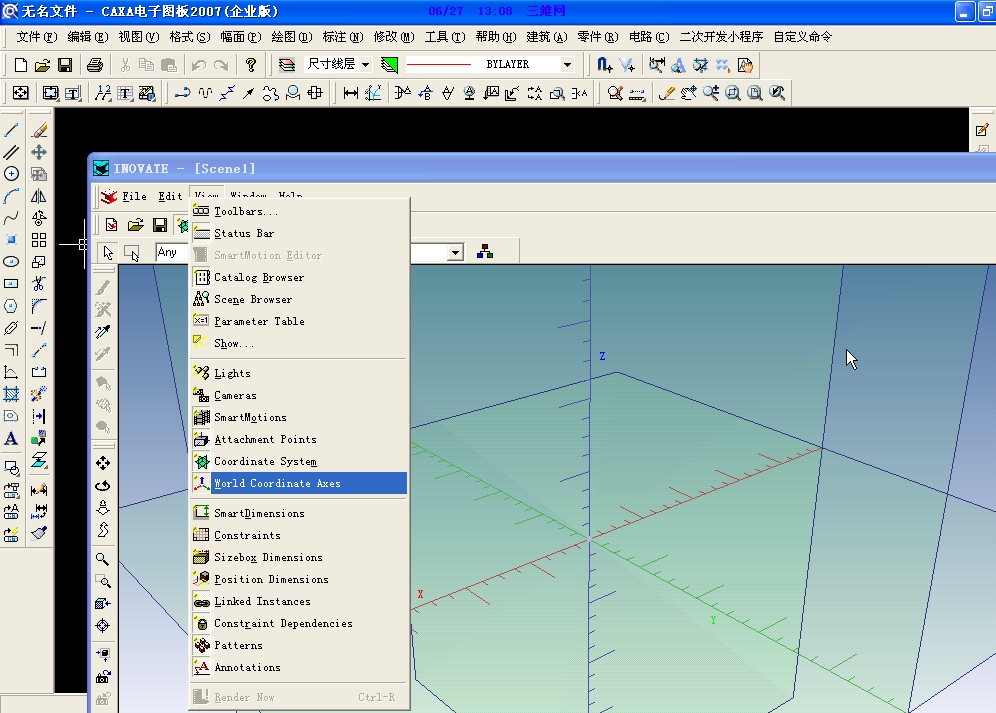This screenshot has width=996, height=713.
Task: Select the circle drawing tool
Action: [x=12, y=174]
